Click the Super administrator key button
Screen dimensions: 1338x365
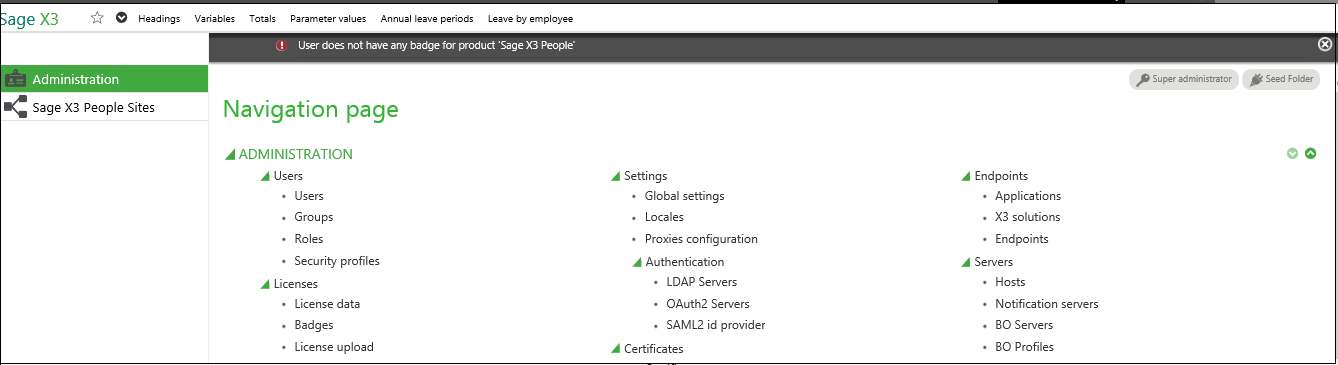pos(1184,79)
